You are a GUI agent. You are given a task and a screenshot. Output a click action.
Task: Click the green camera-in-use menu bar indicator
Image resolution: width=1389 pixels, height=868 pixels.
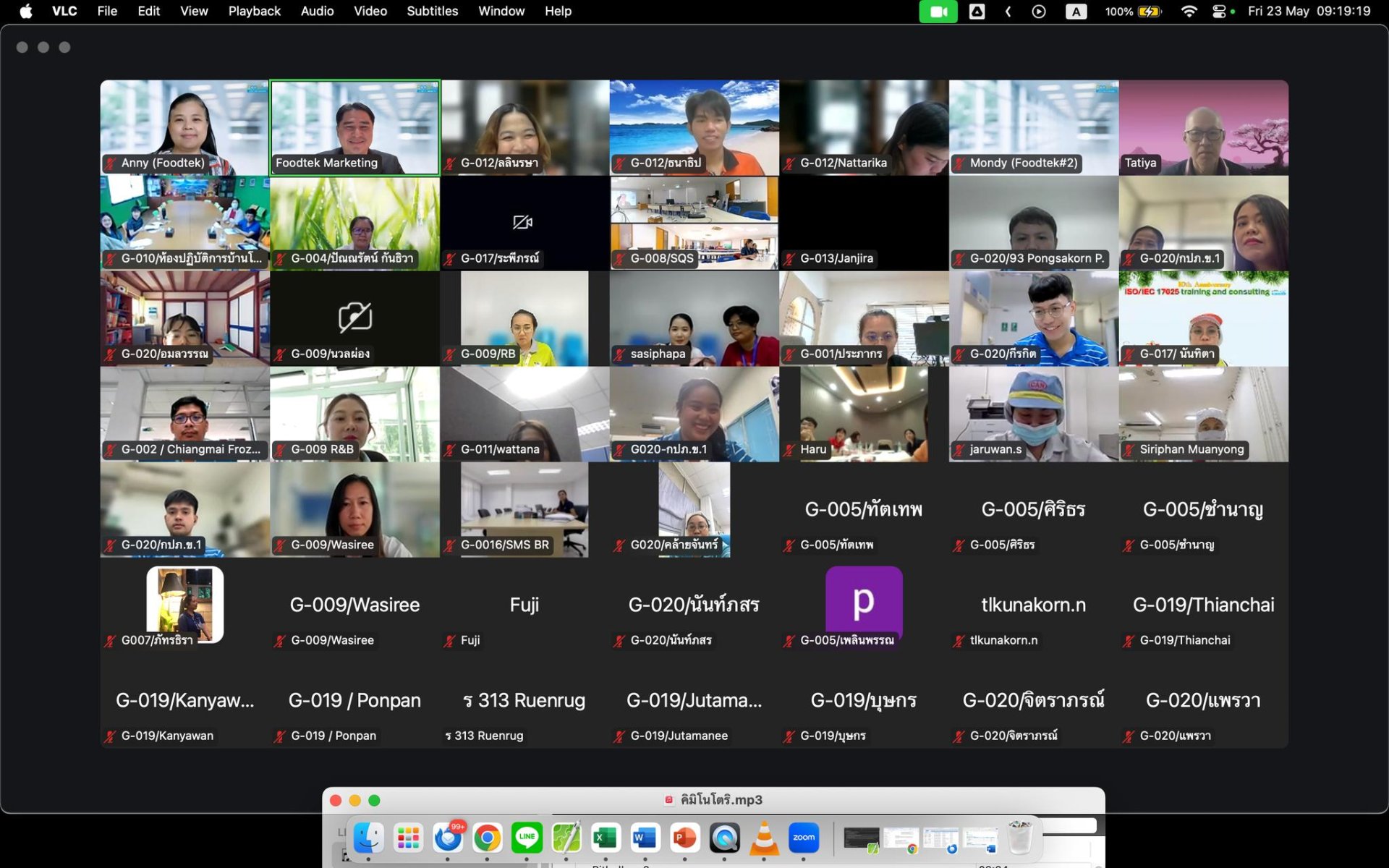(x=938, y=11)
